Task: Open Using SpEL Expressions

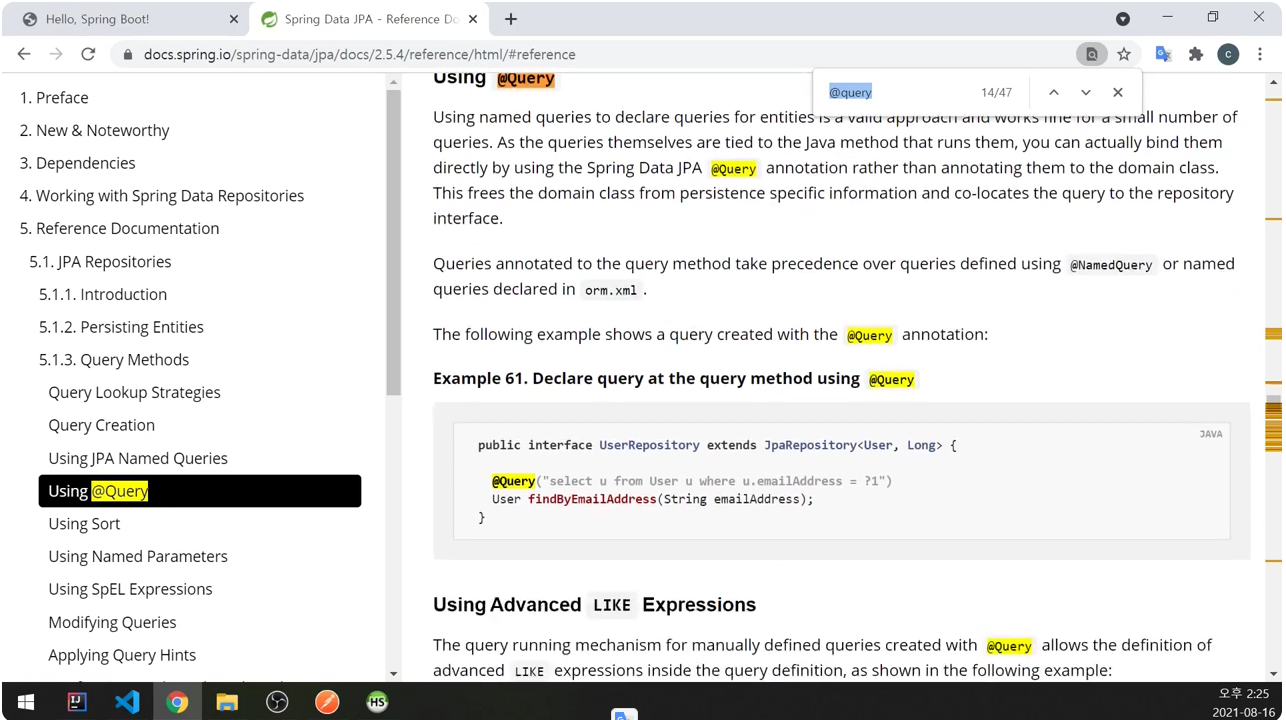Action: [x=130, y=589]
